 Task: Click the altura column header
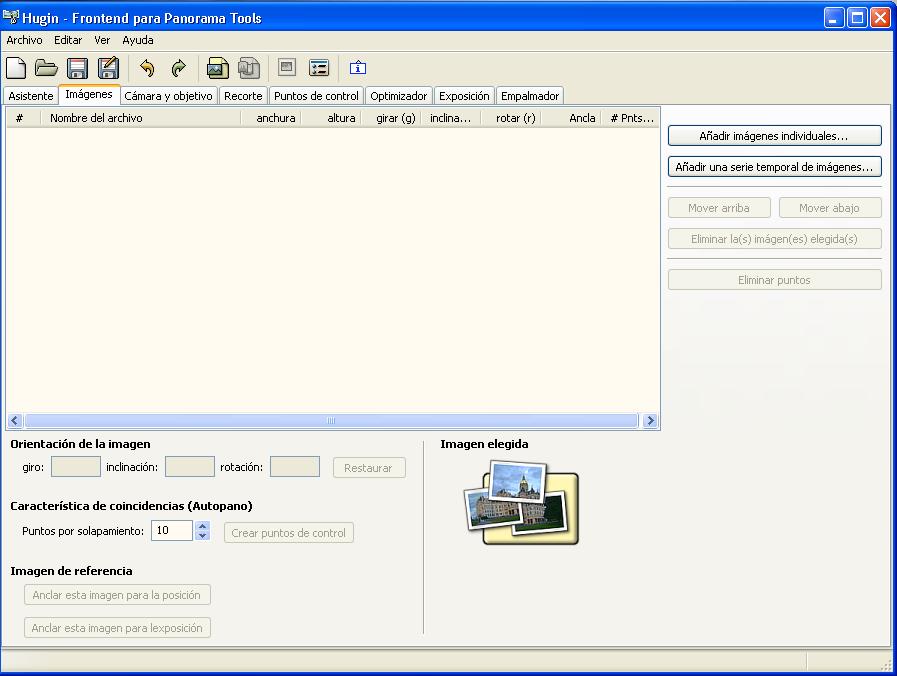pyautogui.click(x=332, y=118)
